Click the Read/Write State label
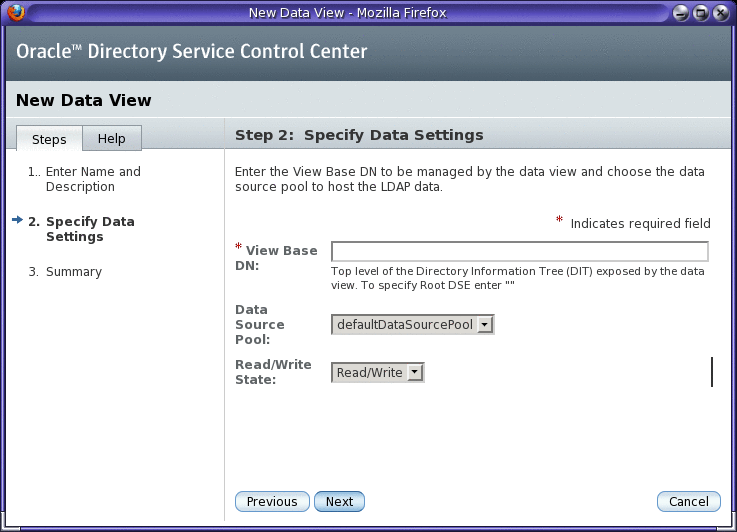The width and height of the screenshot is (737, 532). [x=273, y=372]
